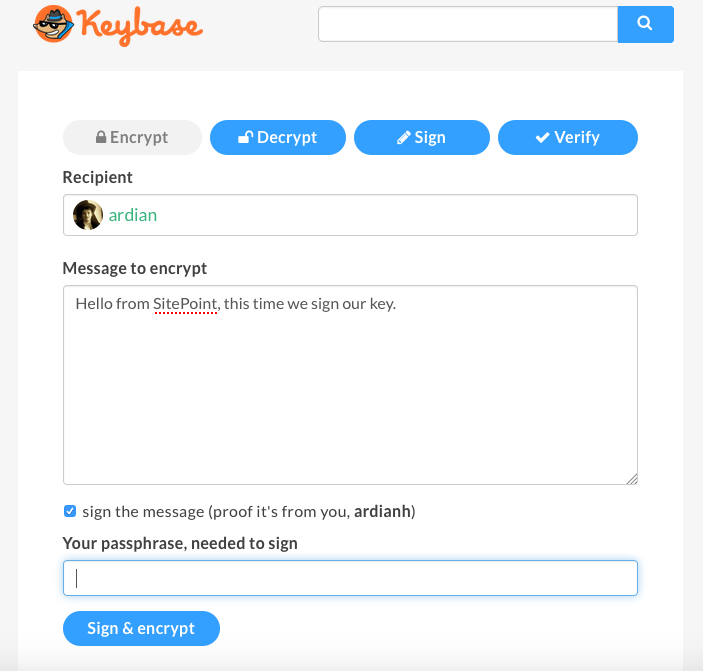The width and height of the screenshot is (703, 671).
Task: Click the padlock icon on the Encrypt tab
Action: click(x=101, y=137)
